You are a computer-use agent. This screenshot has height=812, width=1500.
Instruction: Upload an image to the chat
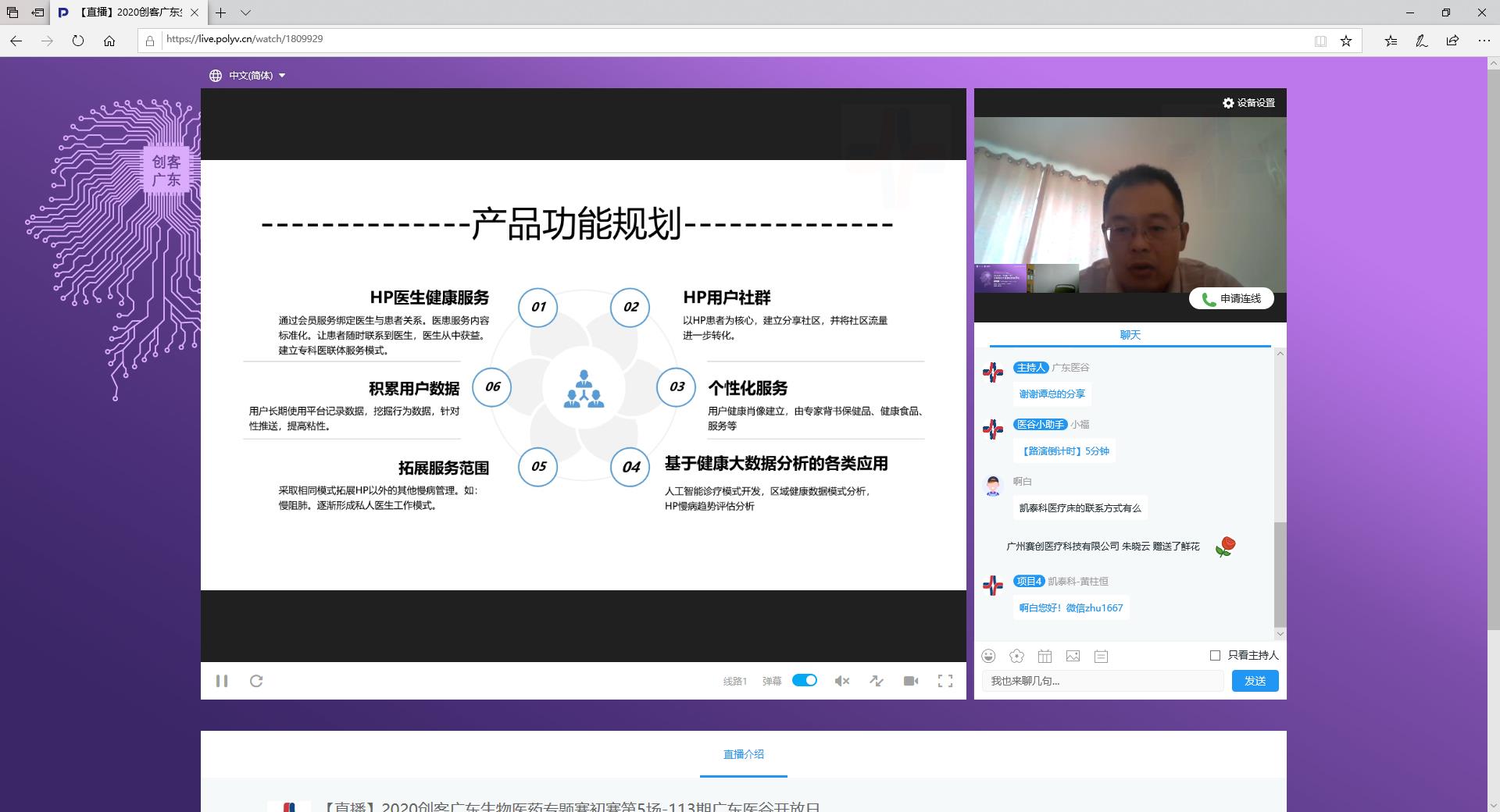pos(1073,657)
